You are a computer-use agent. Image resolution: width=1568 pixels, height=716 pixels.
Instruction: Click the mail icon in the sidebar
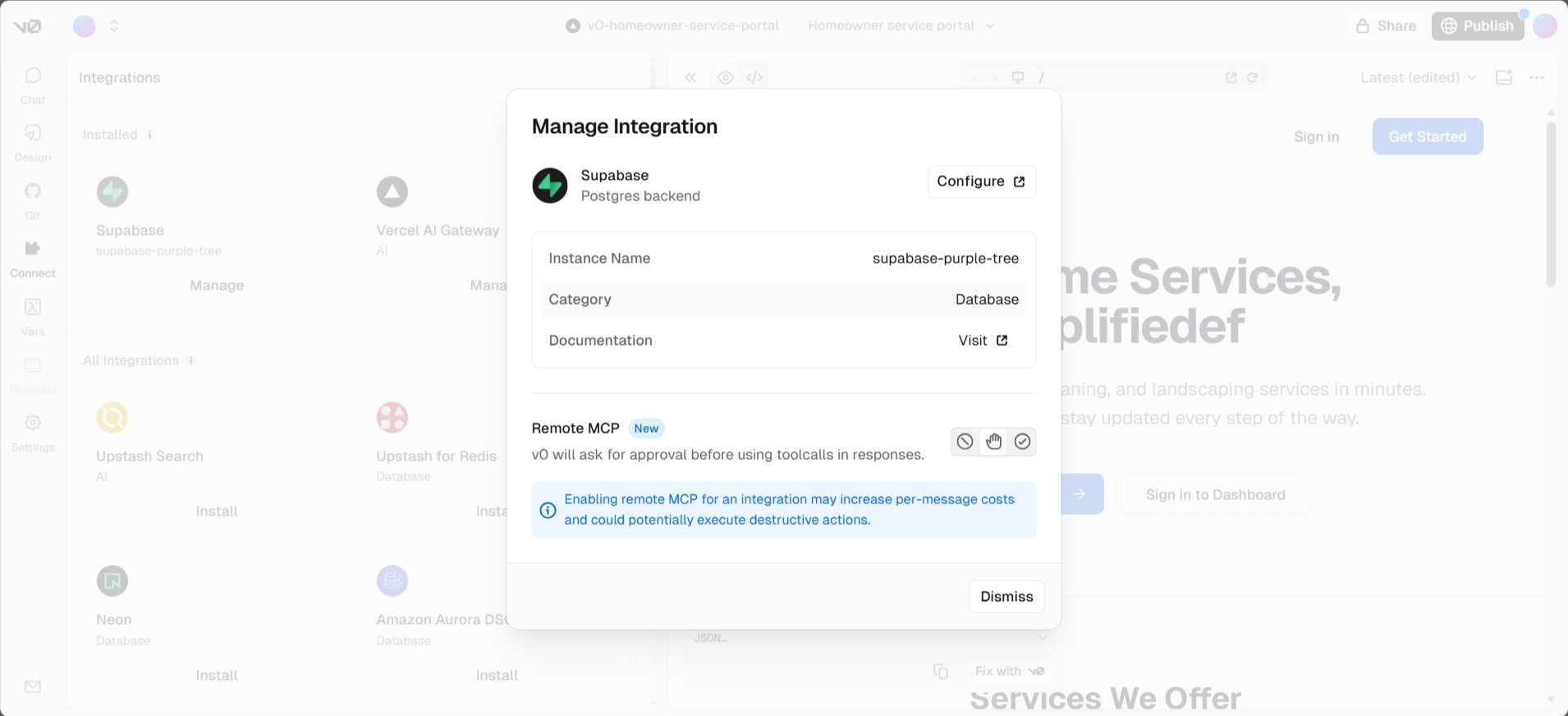[33, 686]
